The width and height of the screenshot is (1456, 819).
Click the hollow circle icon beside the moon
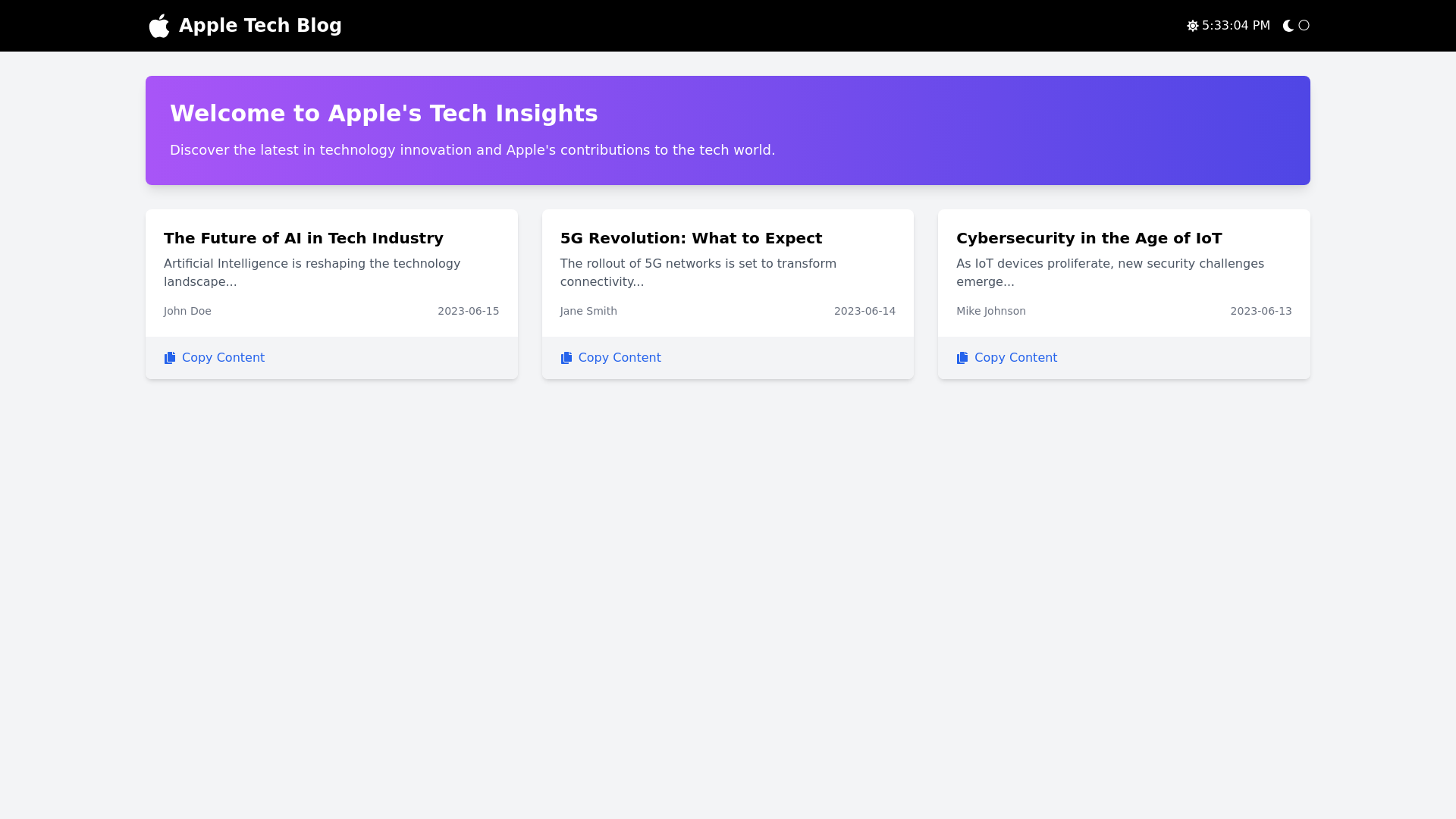1304,26
